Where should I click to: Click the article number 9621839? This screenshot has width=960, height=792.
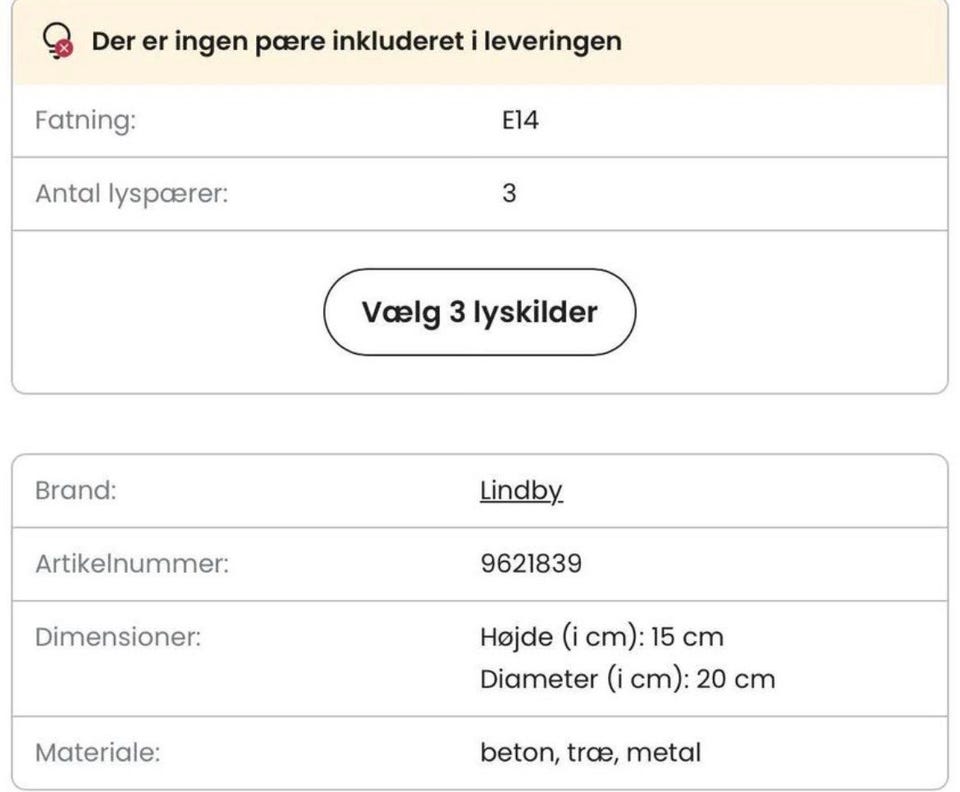point(531,564)
